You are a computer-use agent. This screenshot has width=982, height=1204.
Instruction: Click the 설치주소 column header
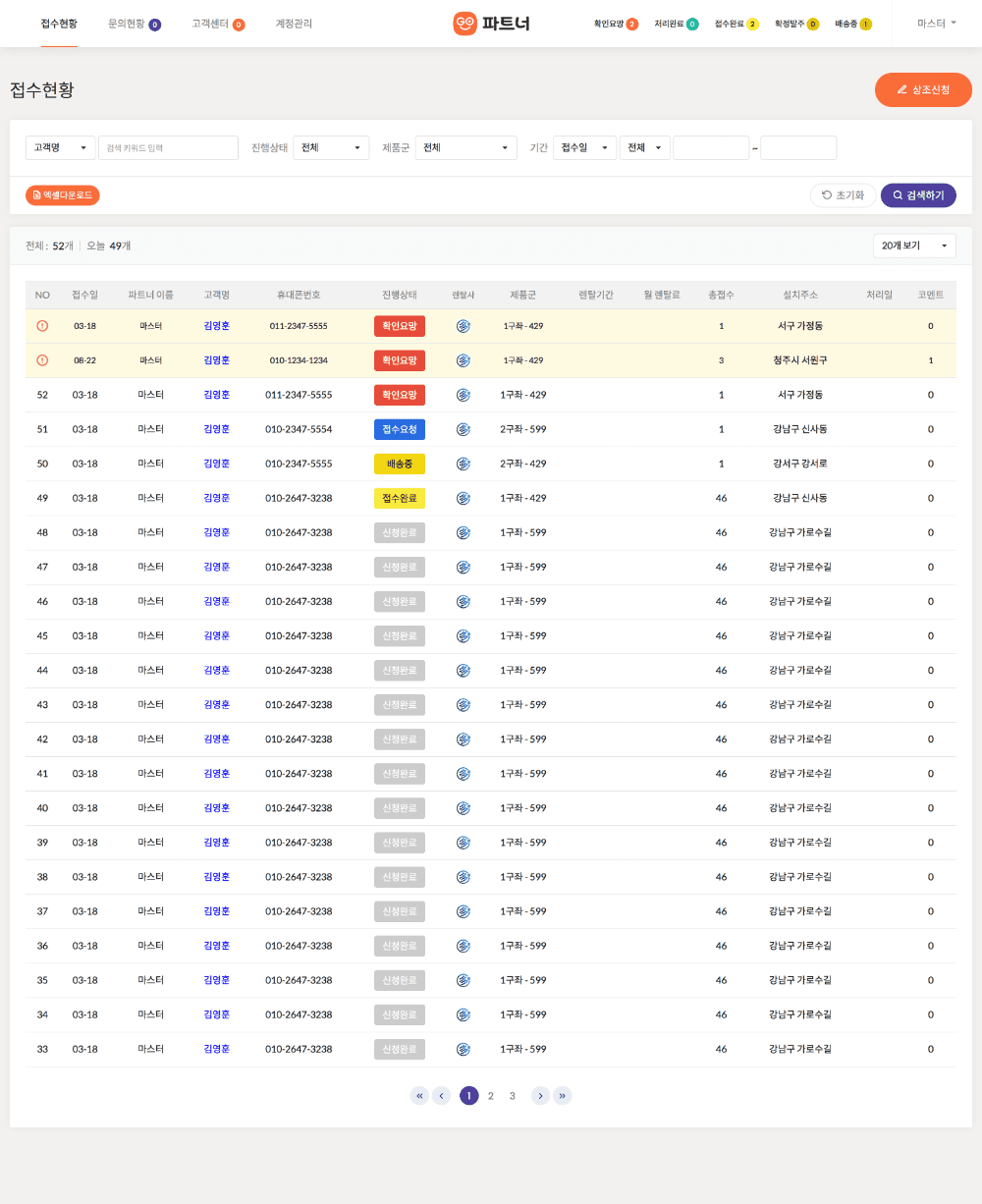[800, 295]
